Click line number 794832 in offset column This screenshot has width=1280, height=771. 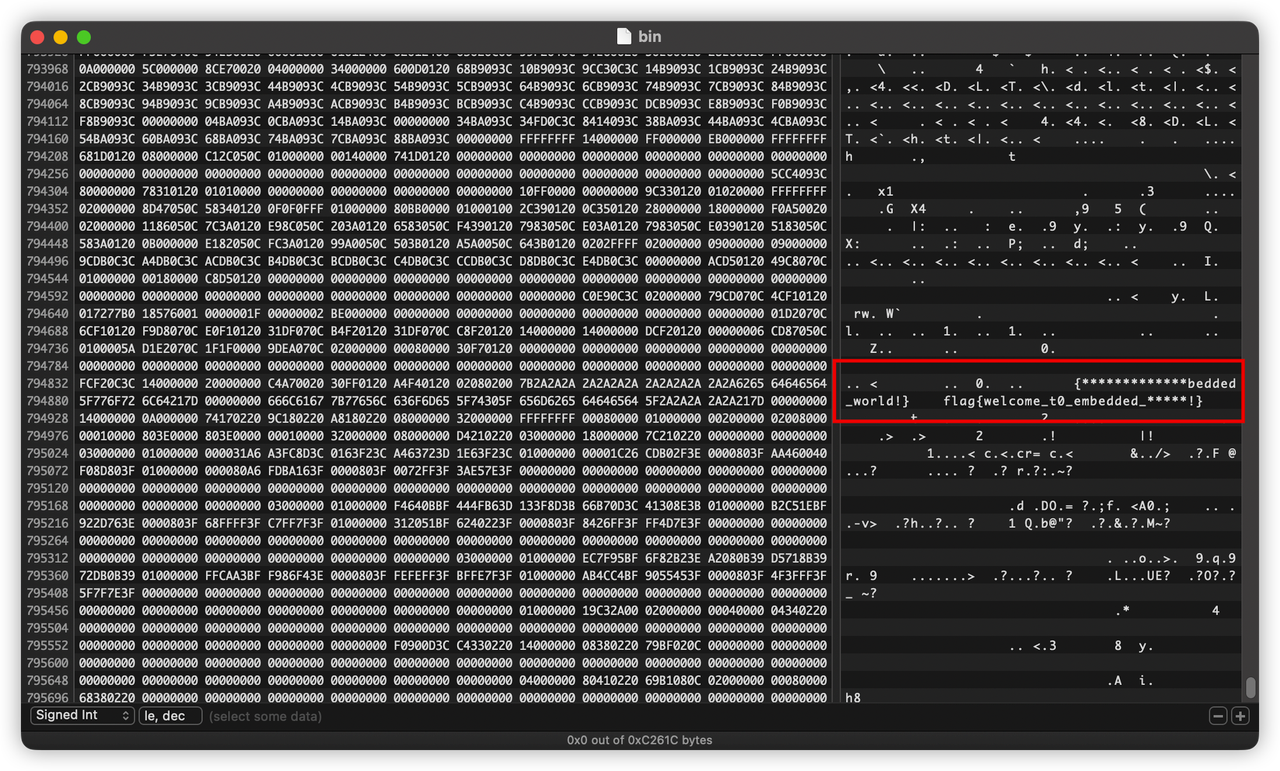[47, 384]
